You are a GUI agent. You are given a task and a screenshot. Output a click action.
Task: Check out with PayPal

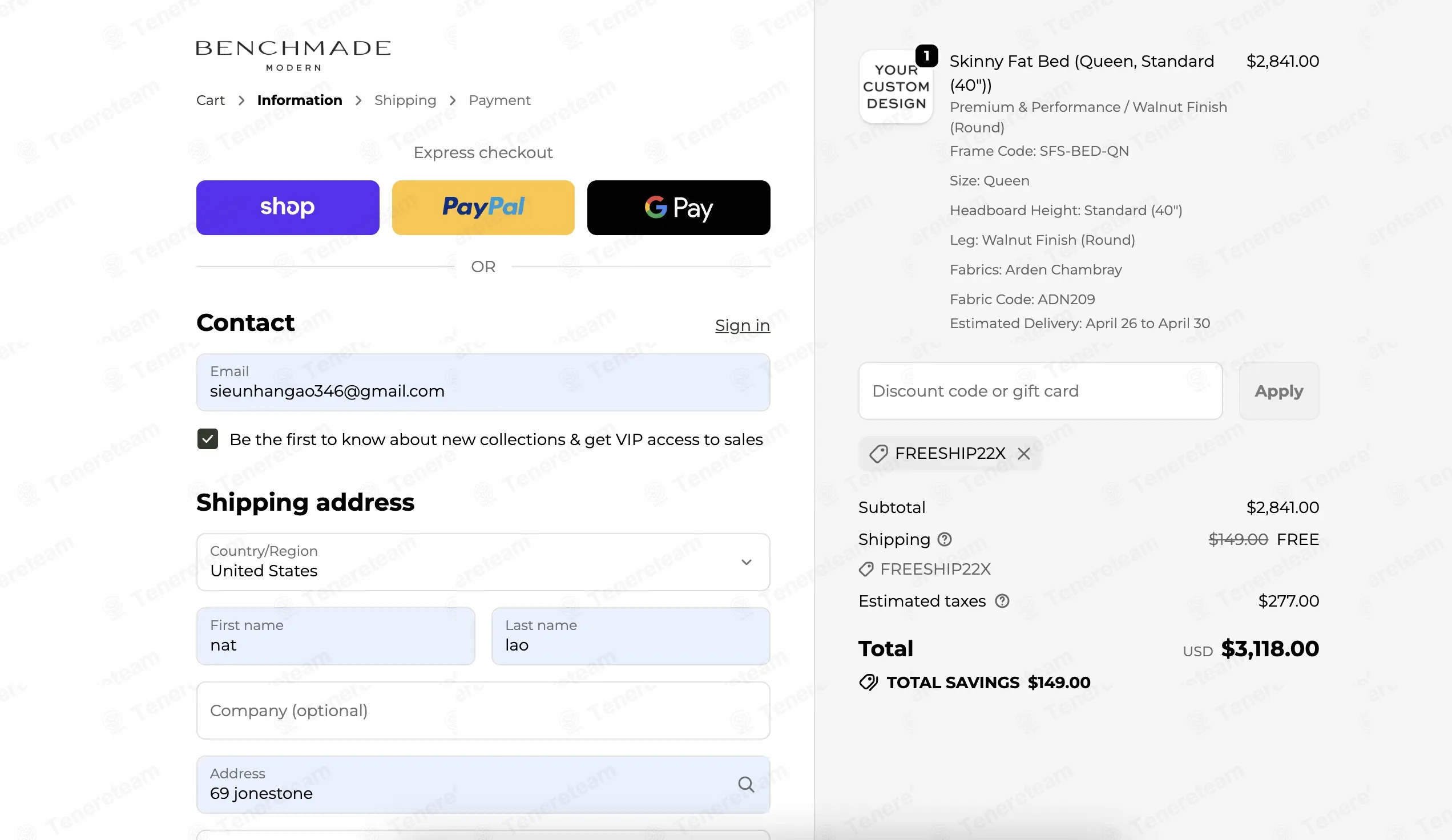(x=483, y=207)
